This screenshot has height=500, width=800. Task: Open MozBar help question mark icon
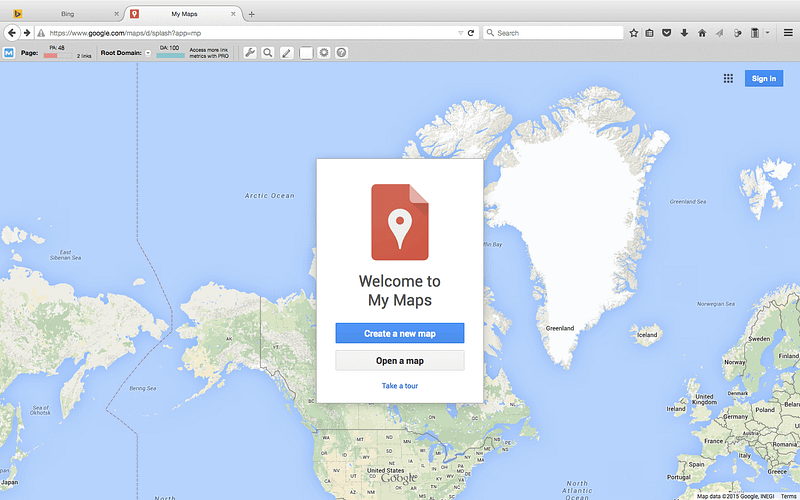[342, 52]
